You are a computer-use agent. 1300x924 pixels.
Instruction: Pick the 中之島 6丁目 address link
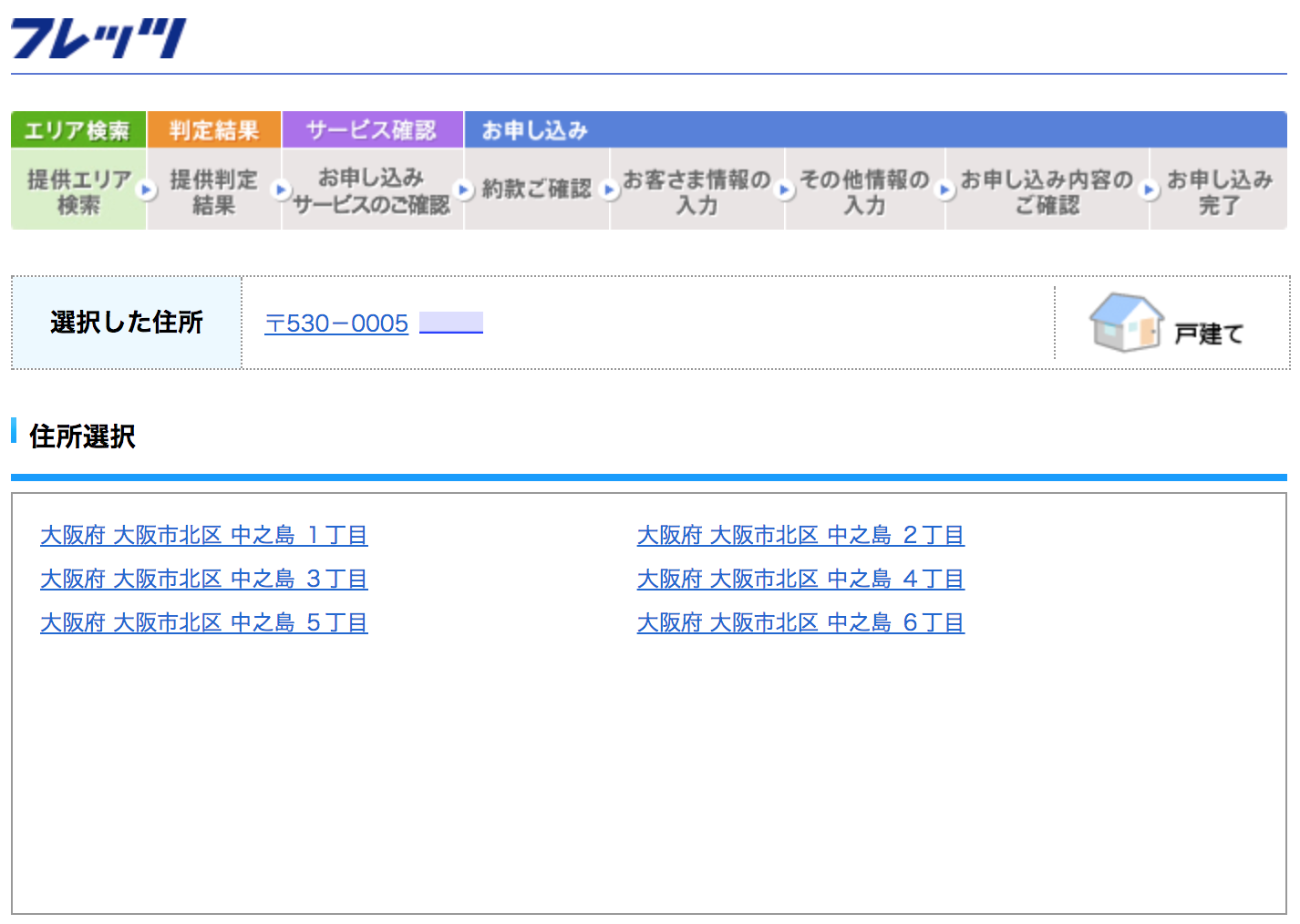pyautogui.click(x=800, y=622)
